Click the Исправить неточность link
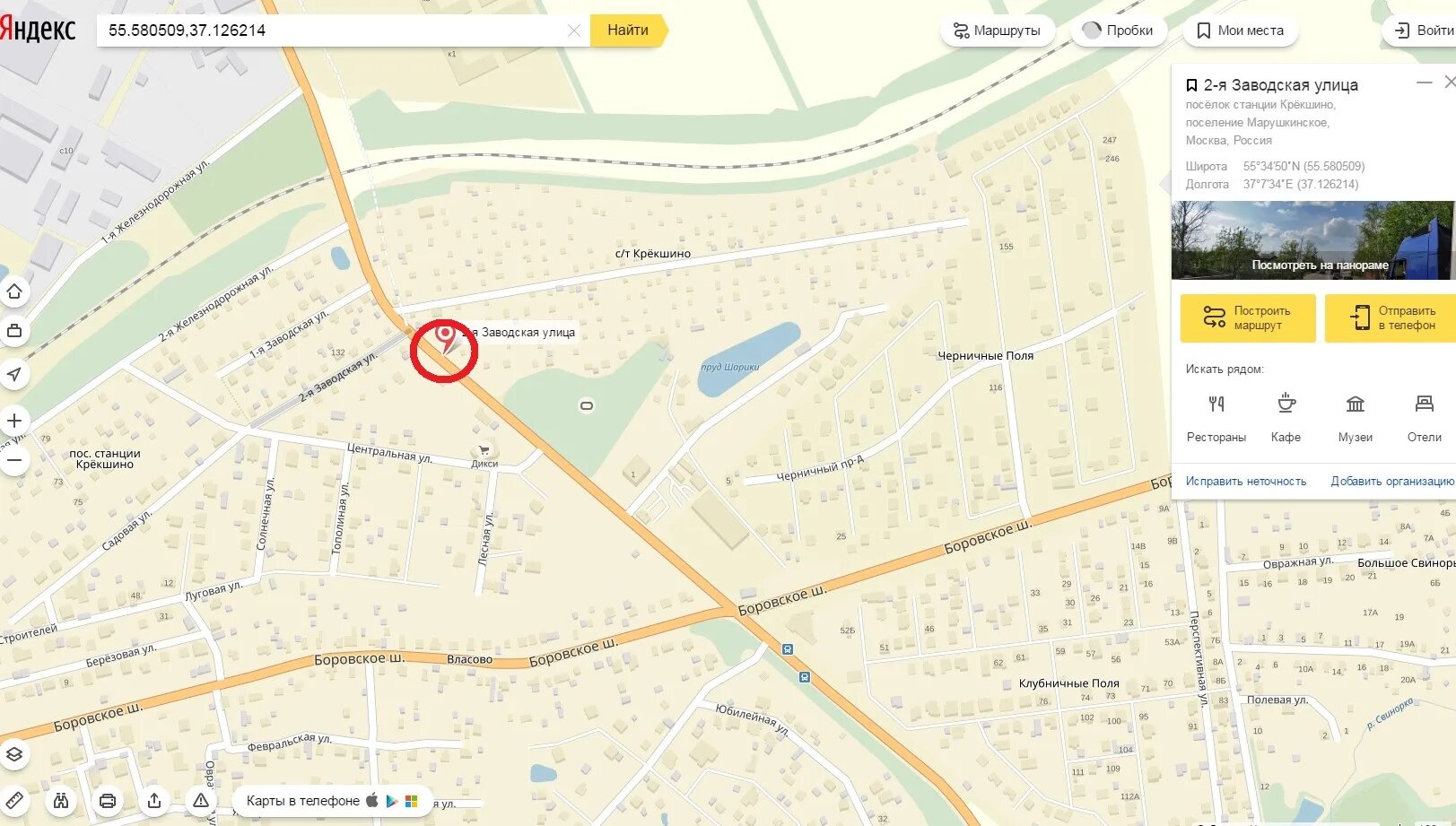This screenshot has height=826, width=1456. (1246, 482)
